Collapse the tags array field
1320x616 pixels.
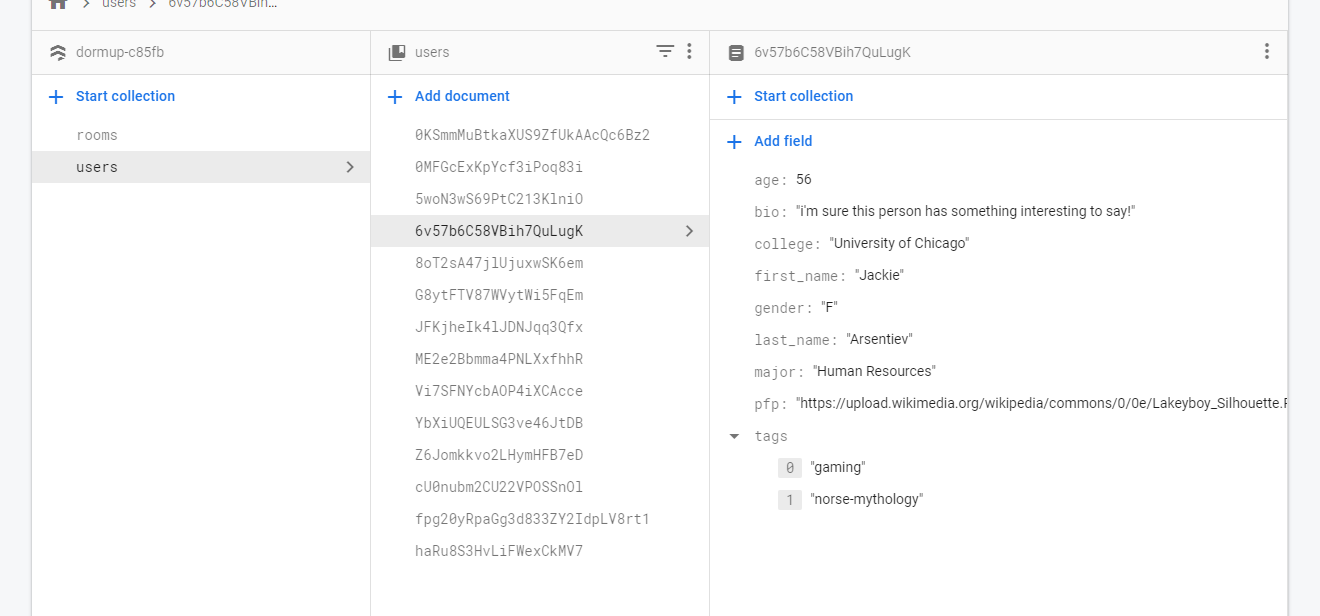click(735, 436)
